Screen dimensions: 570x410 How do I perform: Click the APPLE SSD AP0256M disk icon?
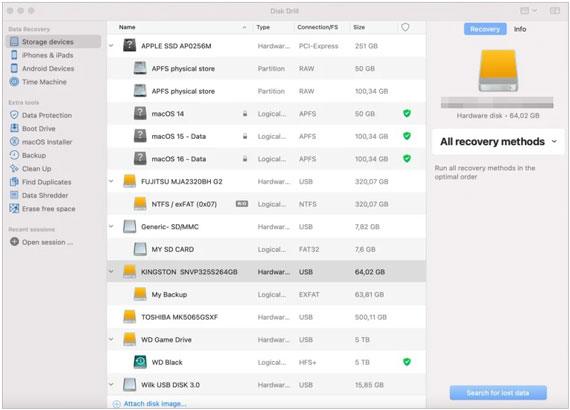coord(130,45)
